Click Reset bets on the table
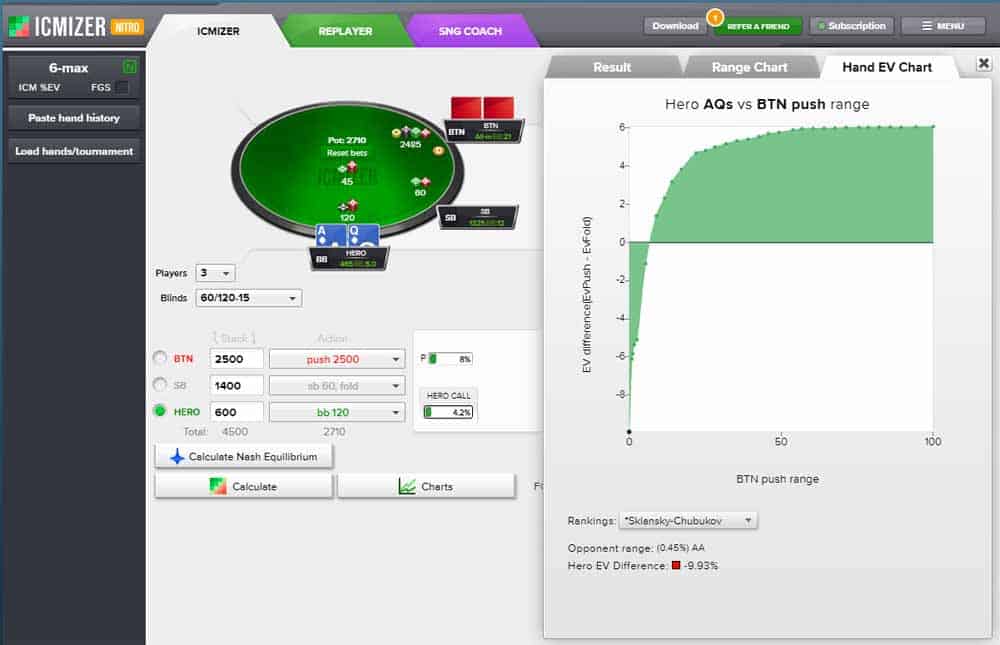 tap(347, 153)
